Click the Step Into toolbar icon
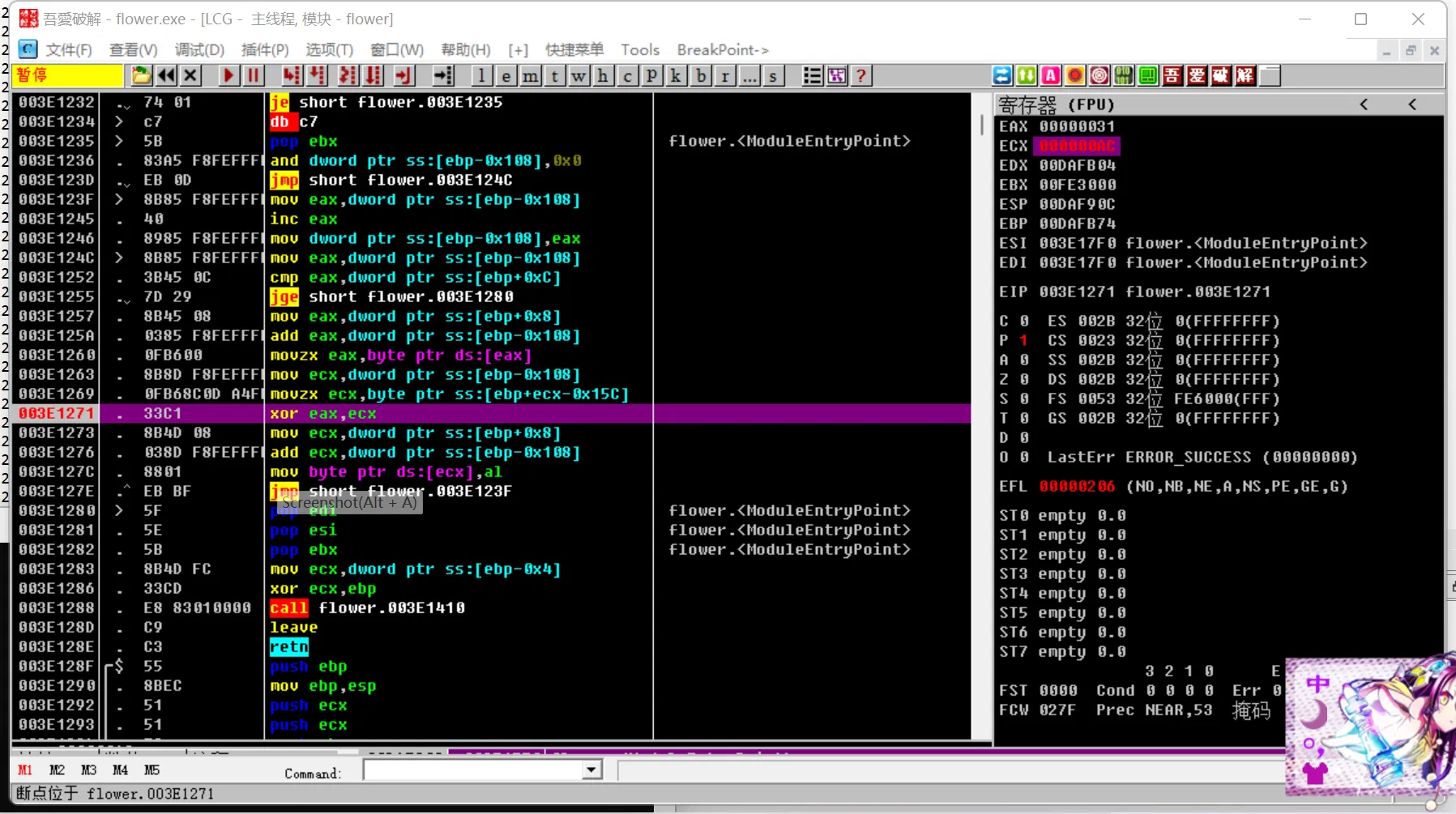The height and width of the screenshot is (814, 1456). [x=292, y=75]
